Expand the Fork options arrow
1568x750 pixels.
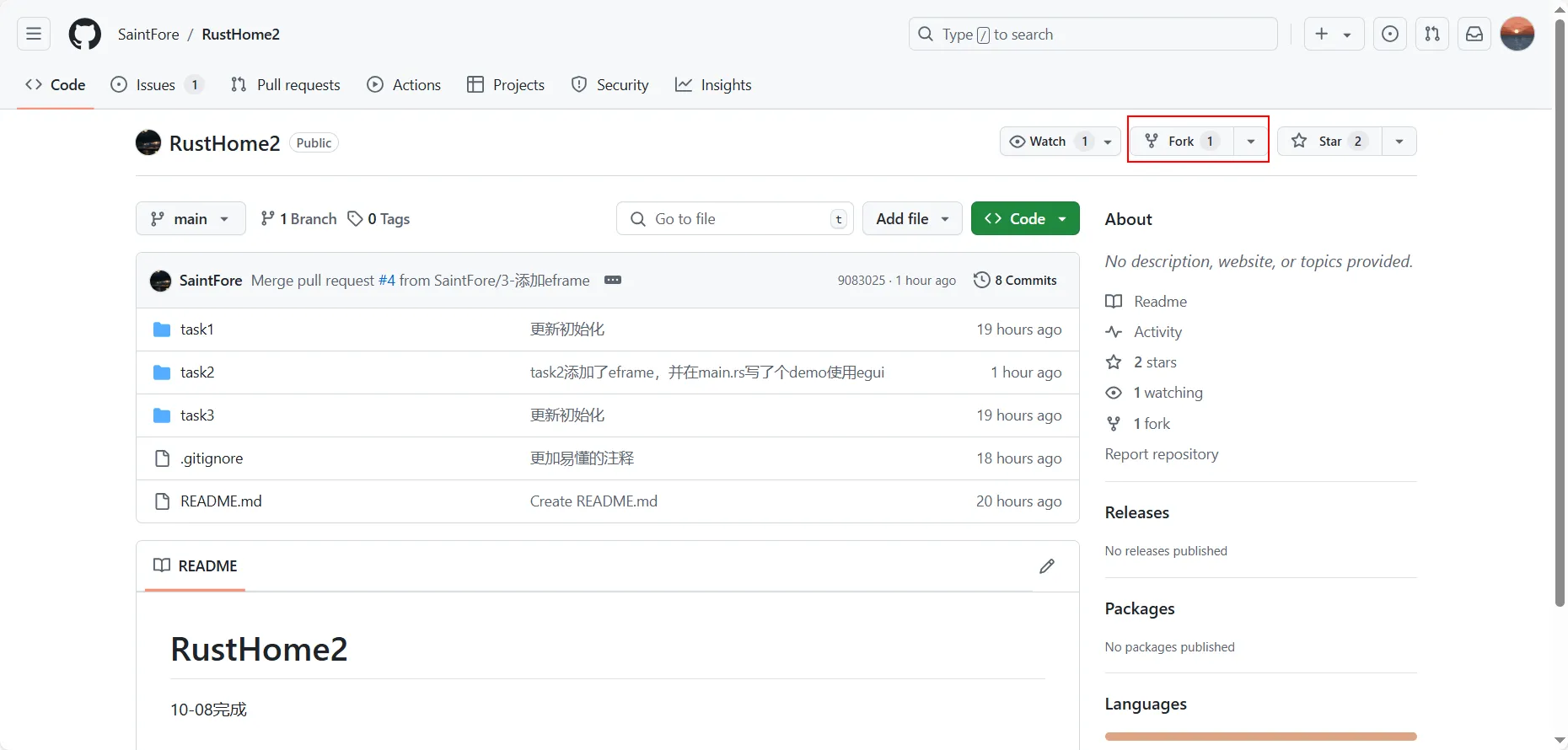(1251, 142)
